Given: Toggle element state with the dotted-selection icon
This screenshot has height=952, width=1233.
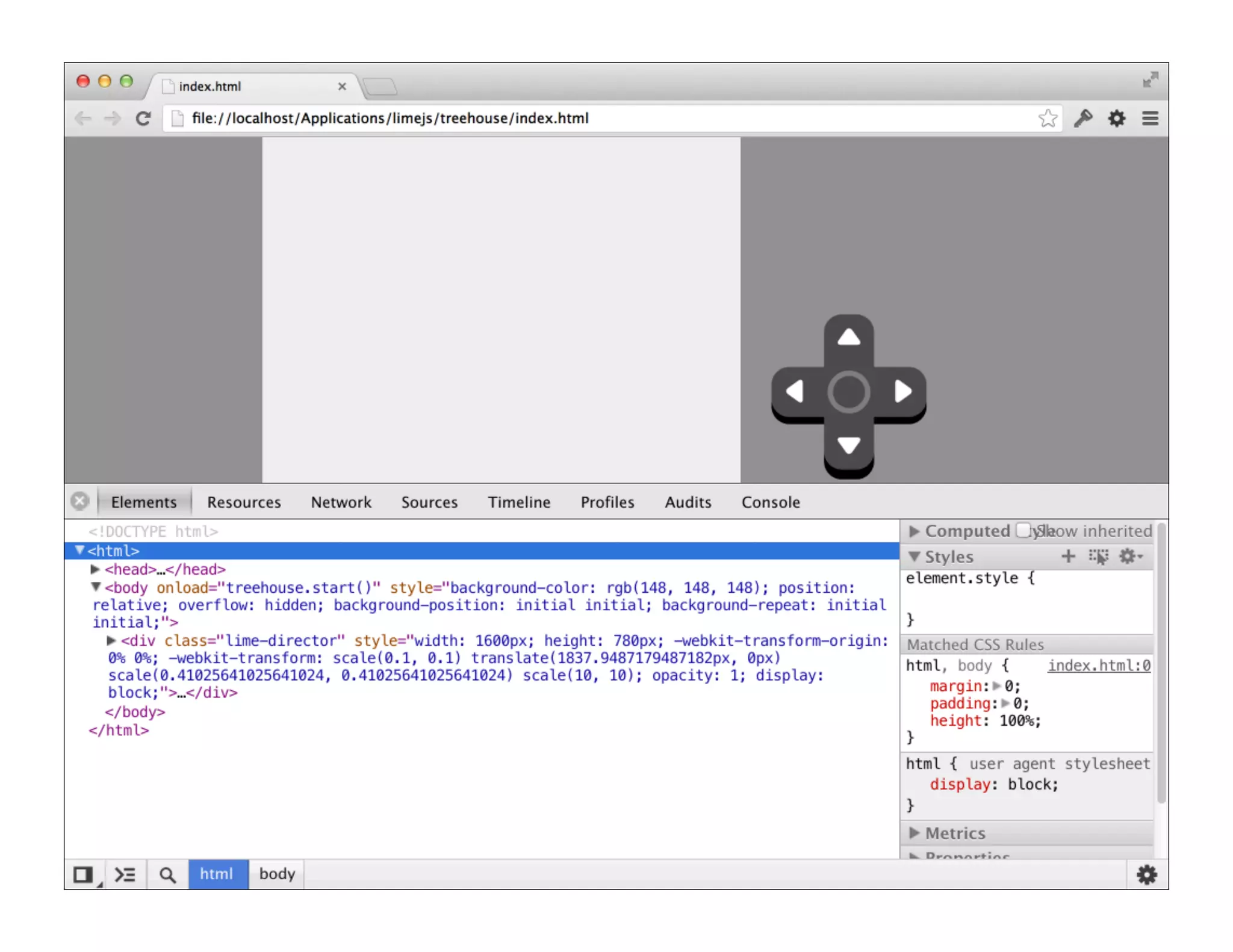Looking at the screenshot, I should click(x=1099, y=557).
